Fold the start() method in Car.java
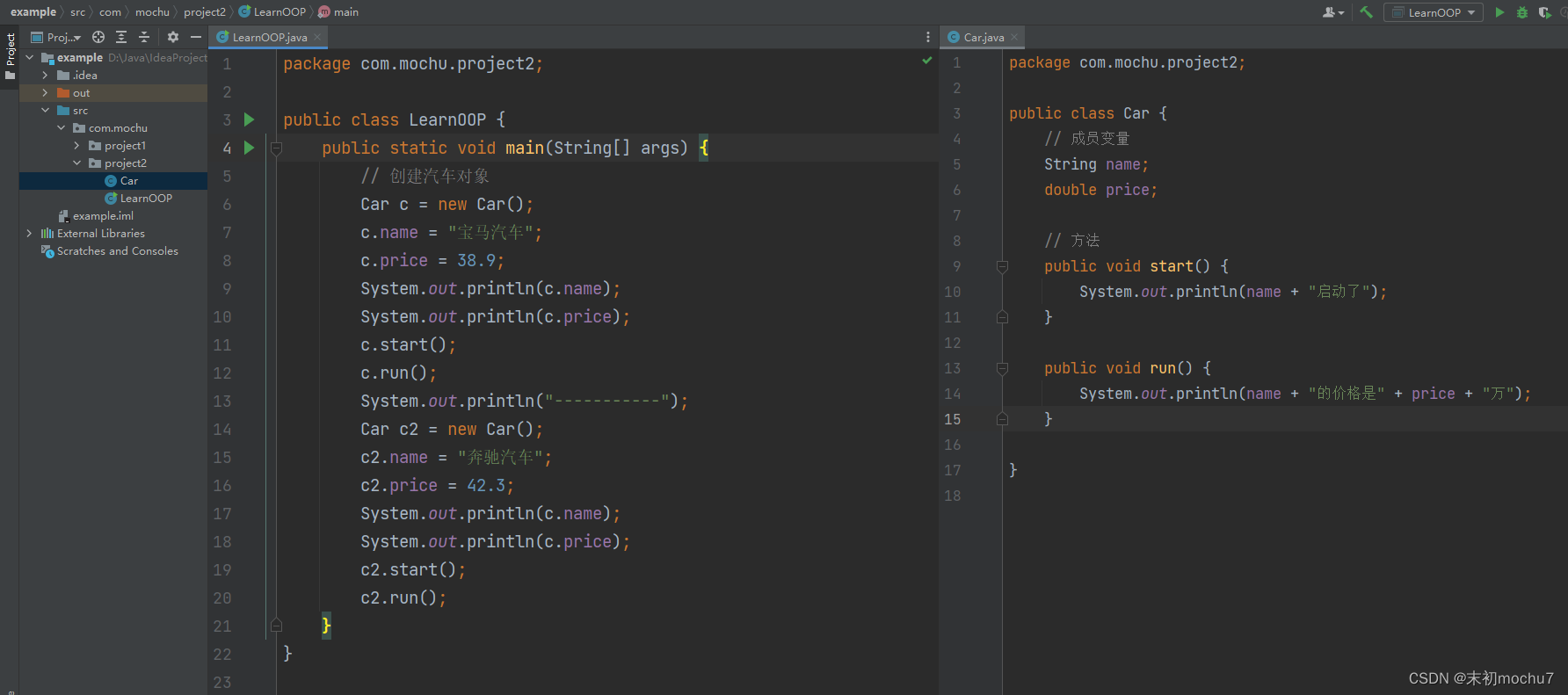This screenshot has height=695, width=1568. pyautogui.click(x=1002, y=266)
